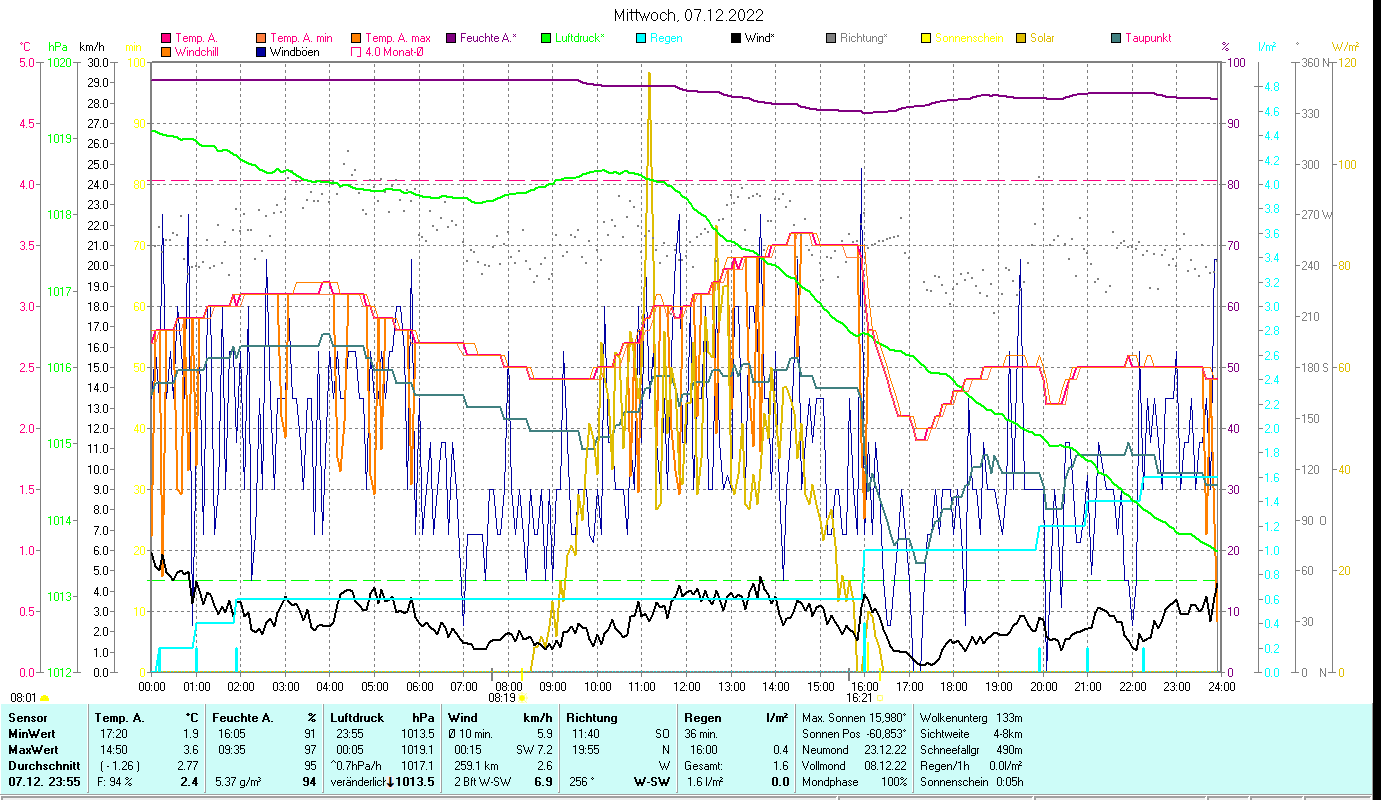The width and height of the screenshot is (1381, 800).
Task: Click the Luftdruck header in data table
Action: click(x=357, y=718)
